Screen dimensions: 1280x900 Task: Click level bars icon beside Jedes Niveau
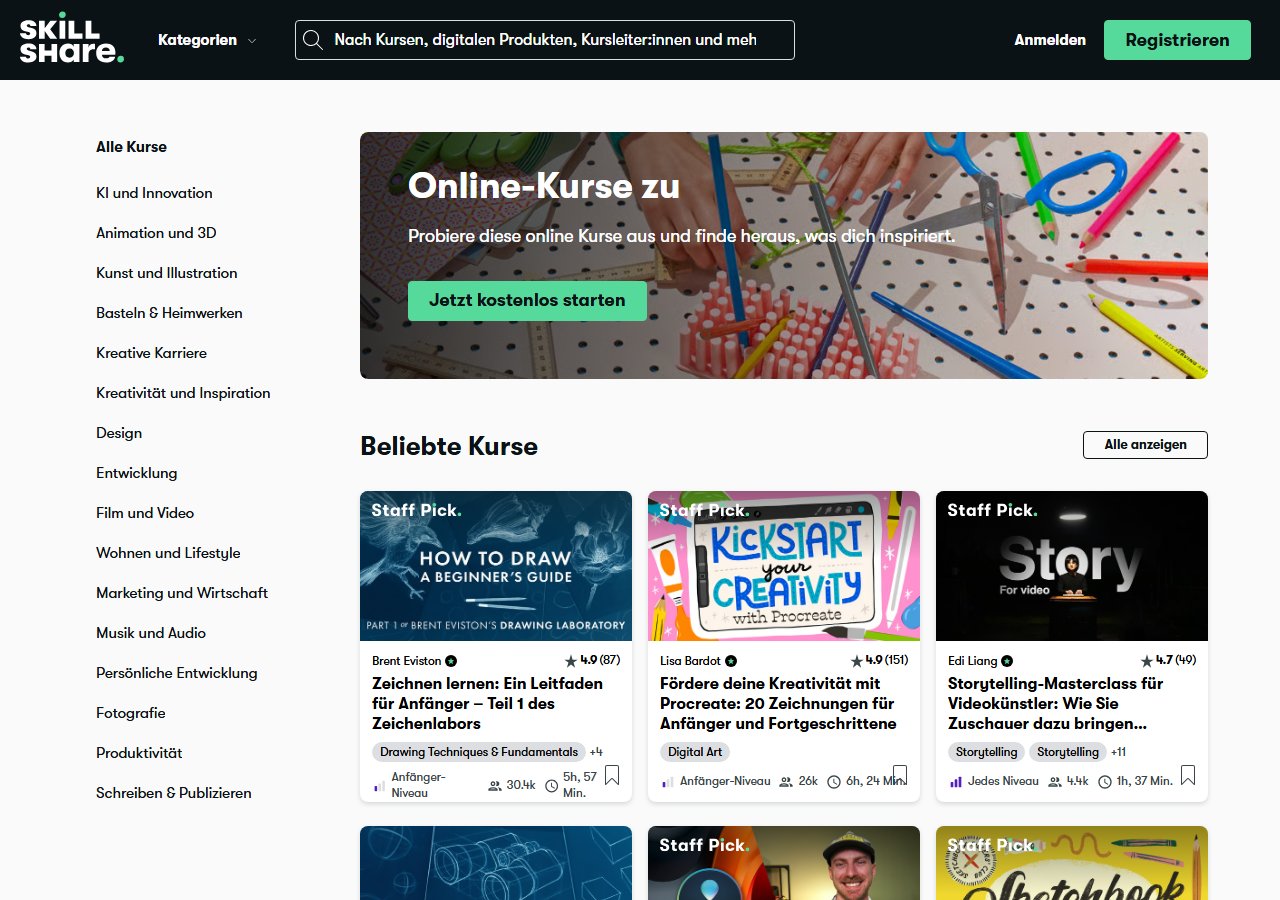coord(955,782)
